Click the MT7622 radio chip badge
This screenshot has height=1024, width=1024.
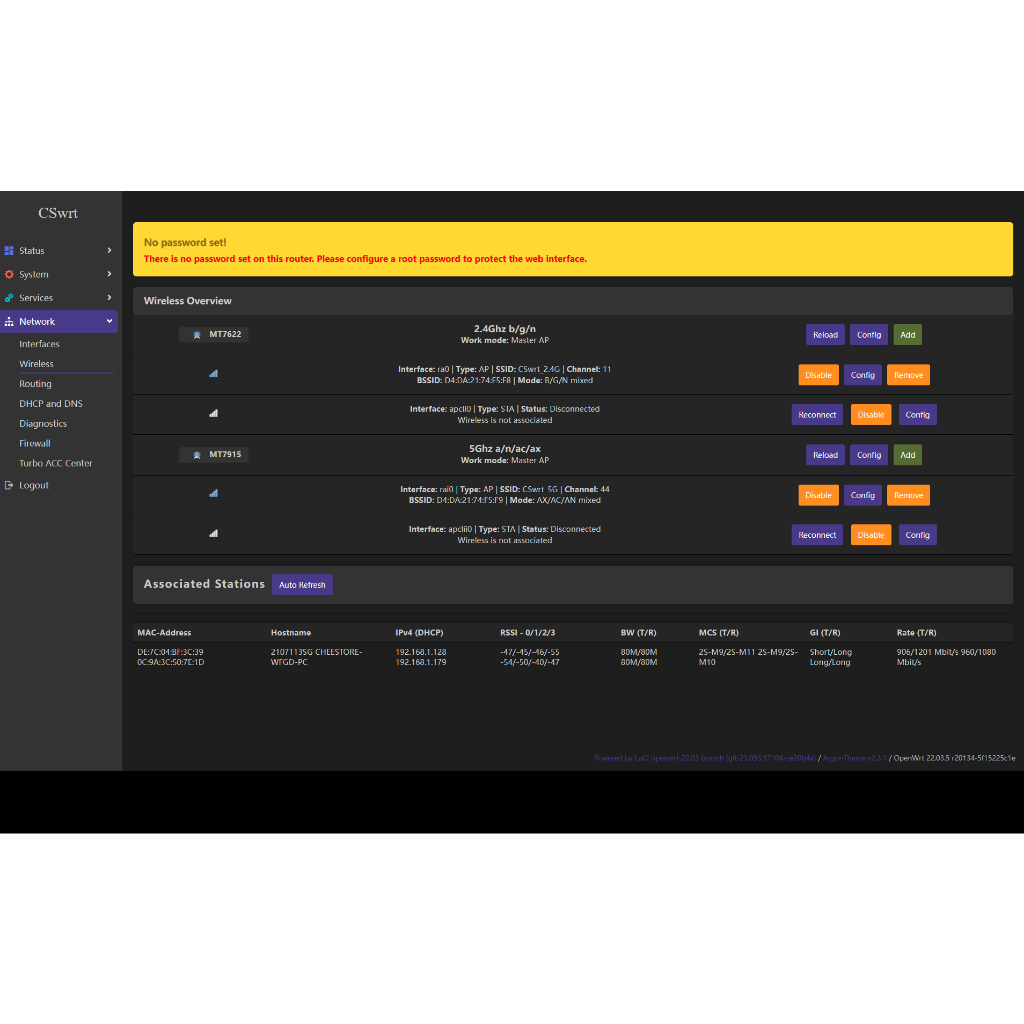click(x=214, y=334)
